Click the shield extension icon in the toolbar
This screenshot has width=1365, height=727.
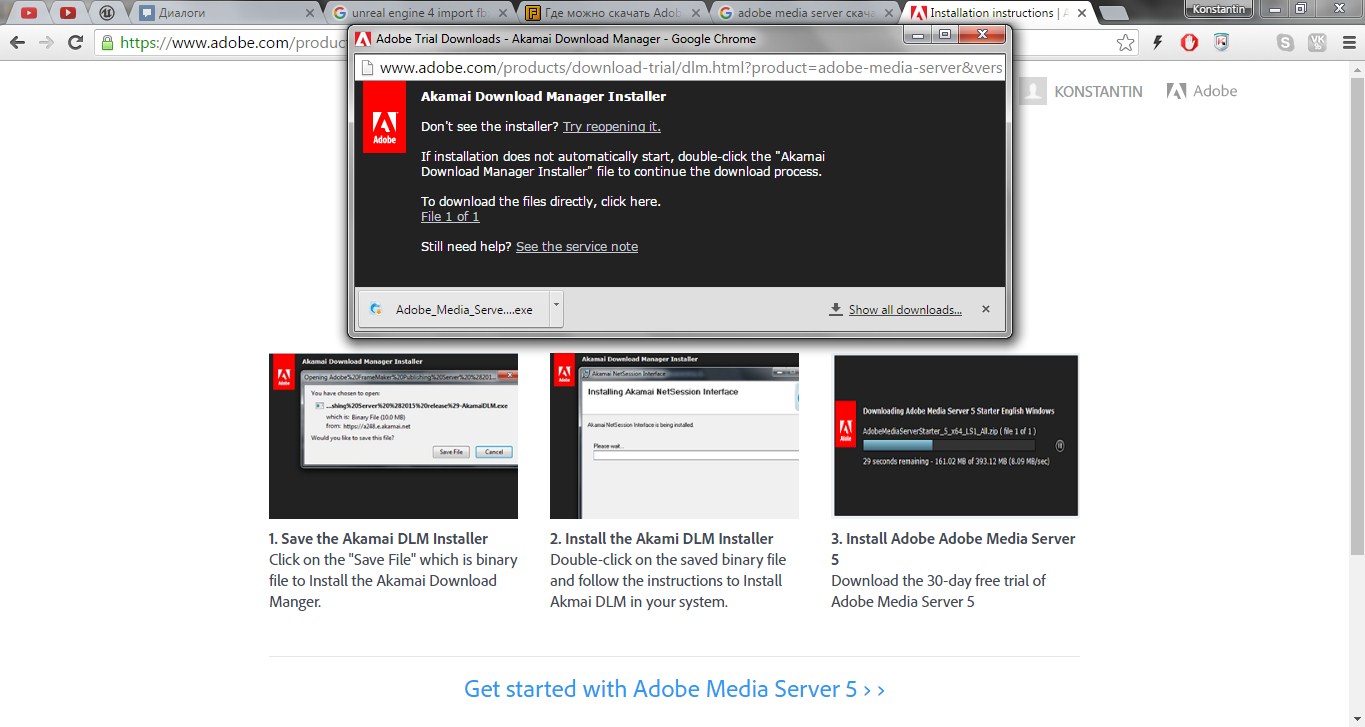(1221, 43)
